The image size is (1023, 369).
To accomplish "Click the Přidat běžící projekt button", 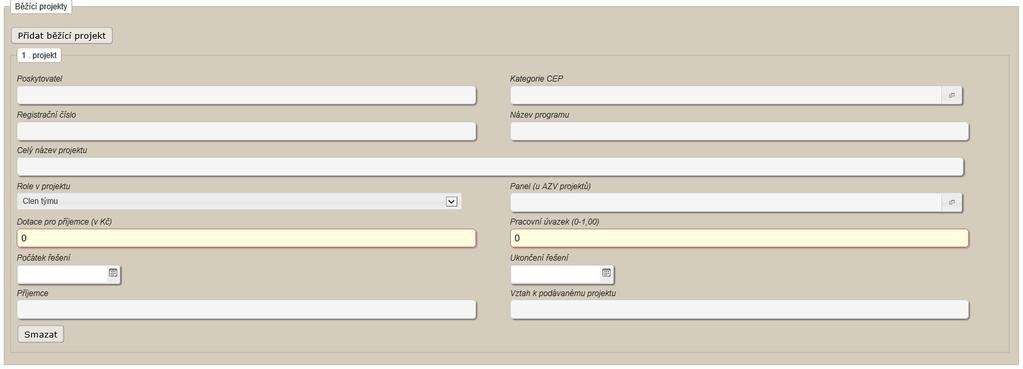I will coord(62,36).
